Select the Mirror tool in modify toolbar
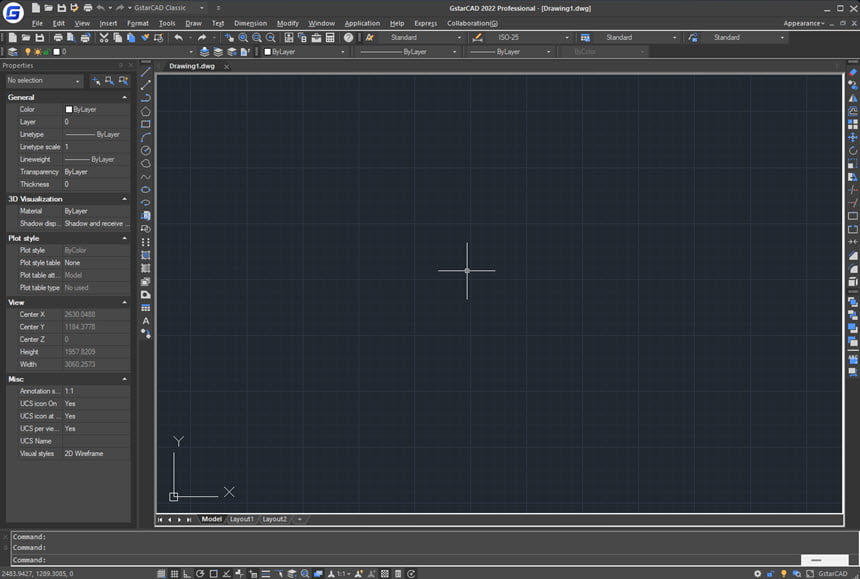Screen dimensions: 860x579 click(x=853, y=99)
